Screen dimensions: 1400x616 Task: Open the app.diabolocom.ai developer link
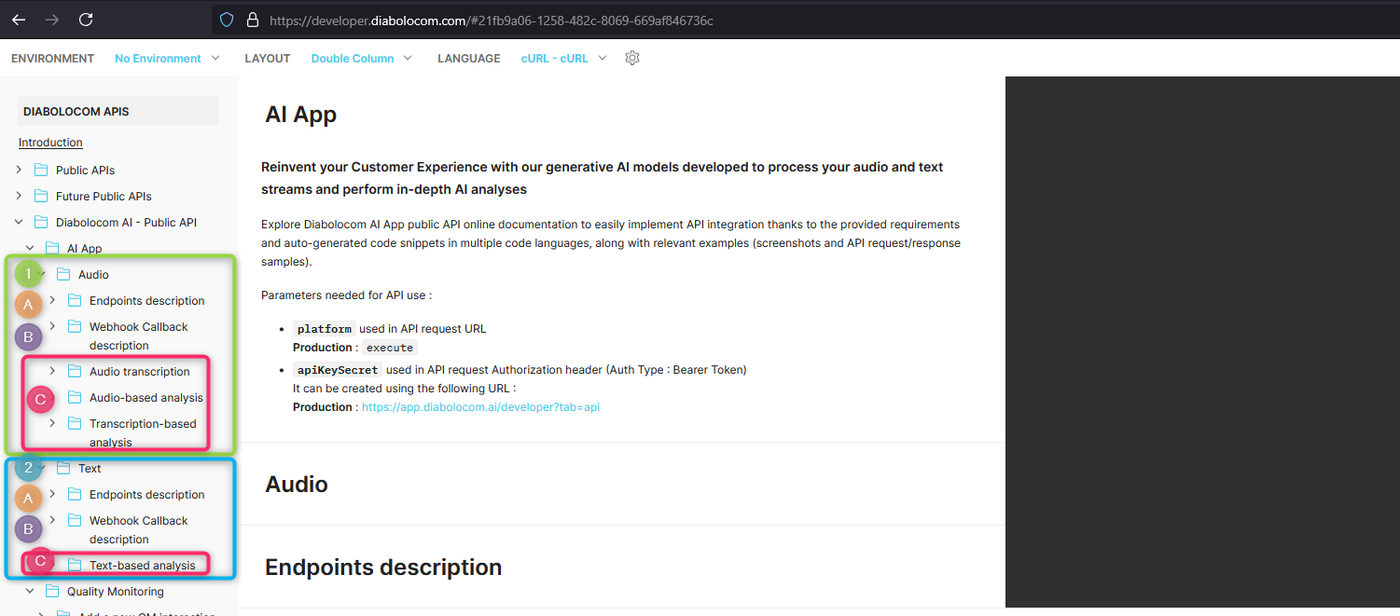[x=480, y=407]
